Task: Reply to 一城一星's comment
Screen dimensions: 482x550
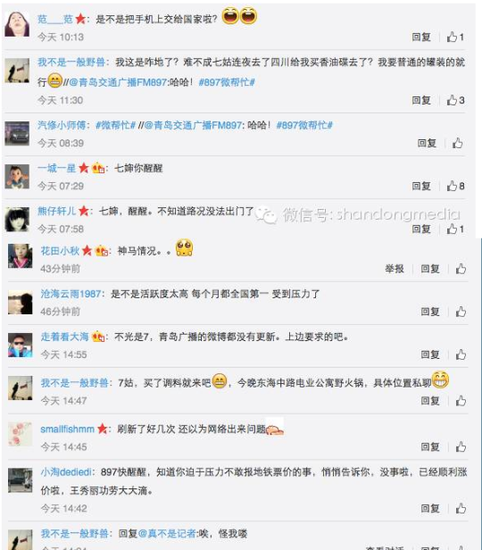Action: (421, 186)
